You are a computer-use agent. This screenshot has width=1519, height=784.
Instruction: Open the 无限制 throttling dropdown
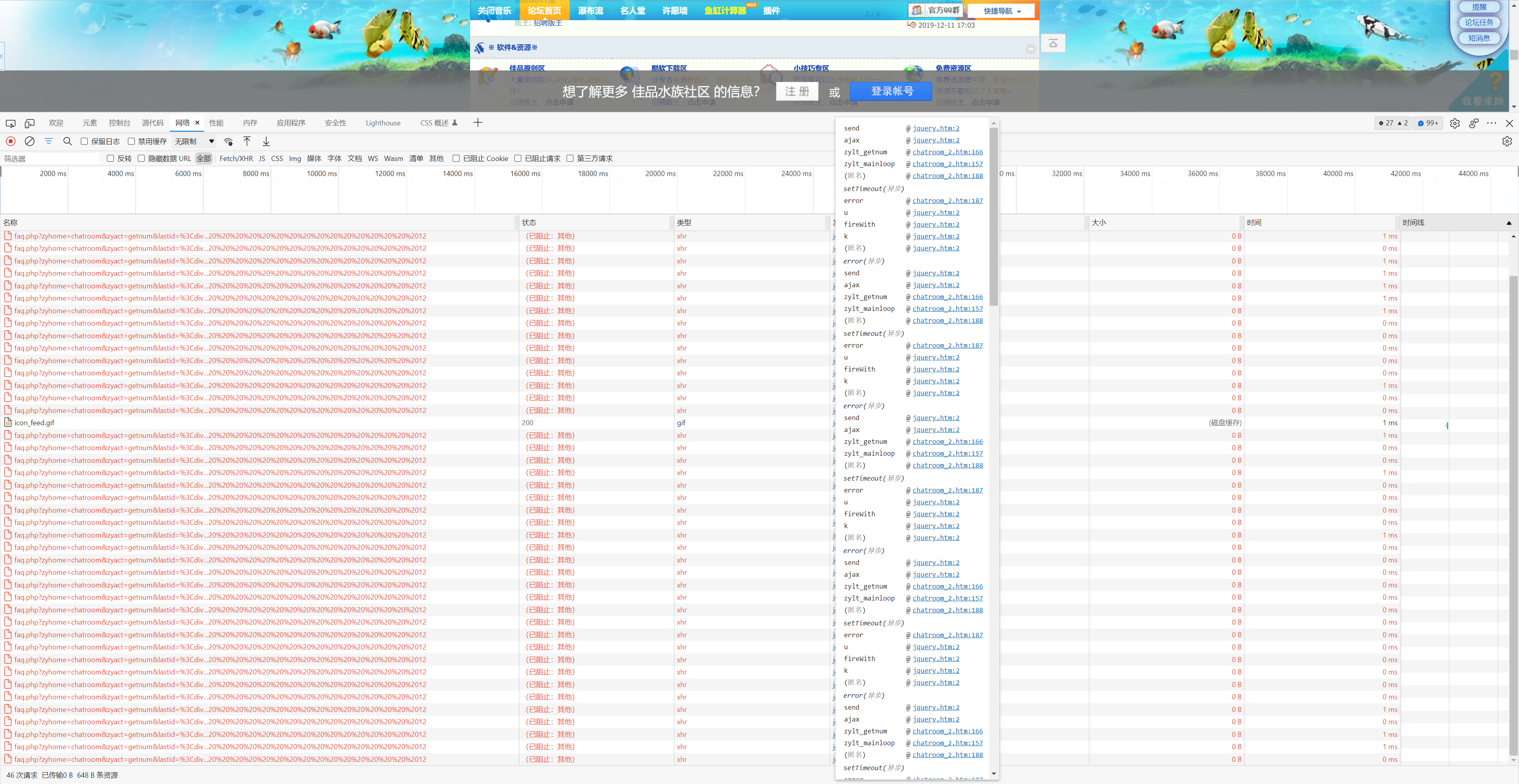point(194,142)
